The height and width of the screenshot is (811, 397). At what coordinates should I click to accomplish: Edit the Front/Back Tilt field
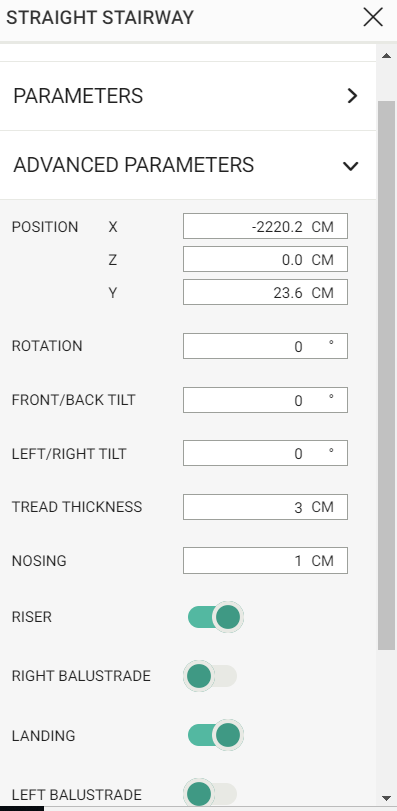pos(265,400)
